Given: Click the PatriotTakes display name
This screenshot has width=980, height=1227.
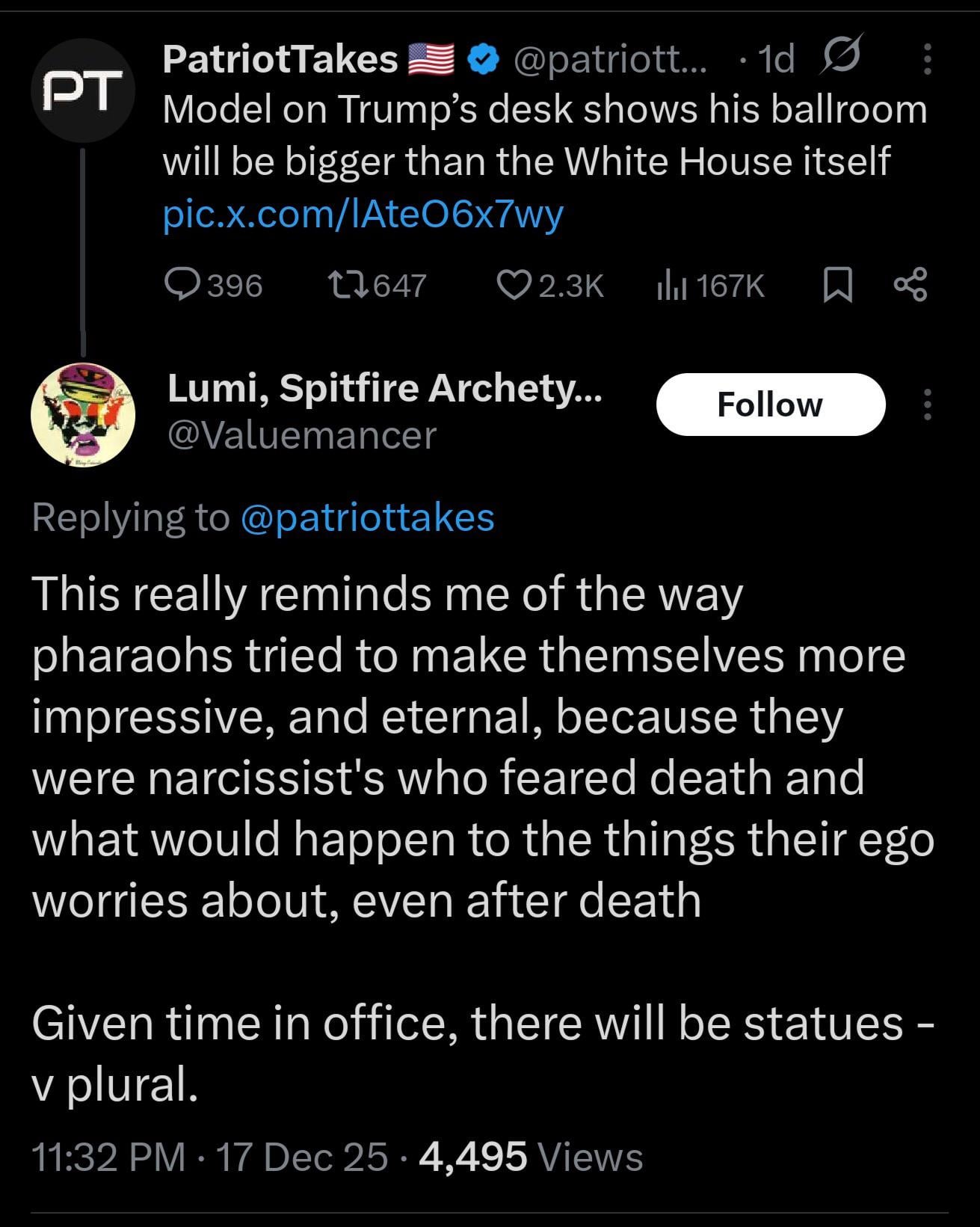Looking at the screenshot, I should [280, 59].
